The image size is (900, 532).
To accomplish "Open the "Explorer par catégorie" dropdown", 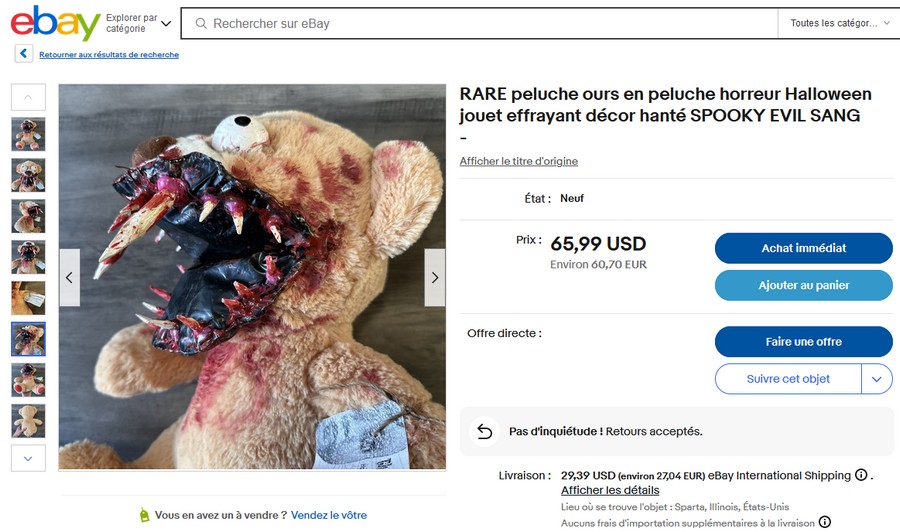I will tap(138, 23).
